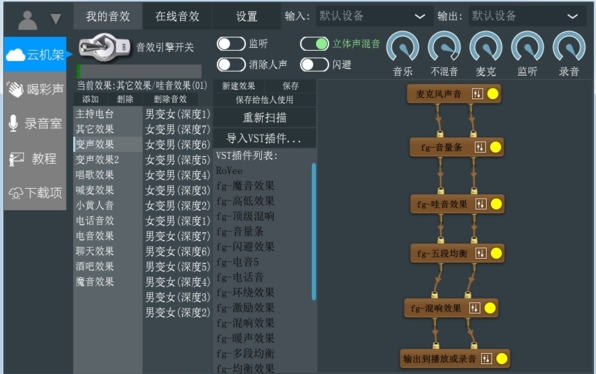The height and width of the screenshot is (374, 596).
Task: Open settings icon on fg-哇音效果 node
Action: 480,204
